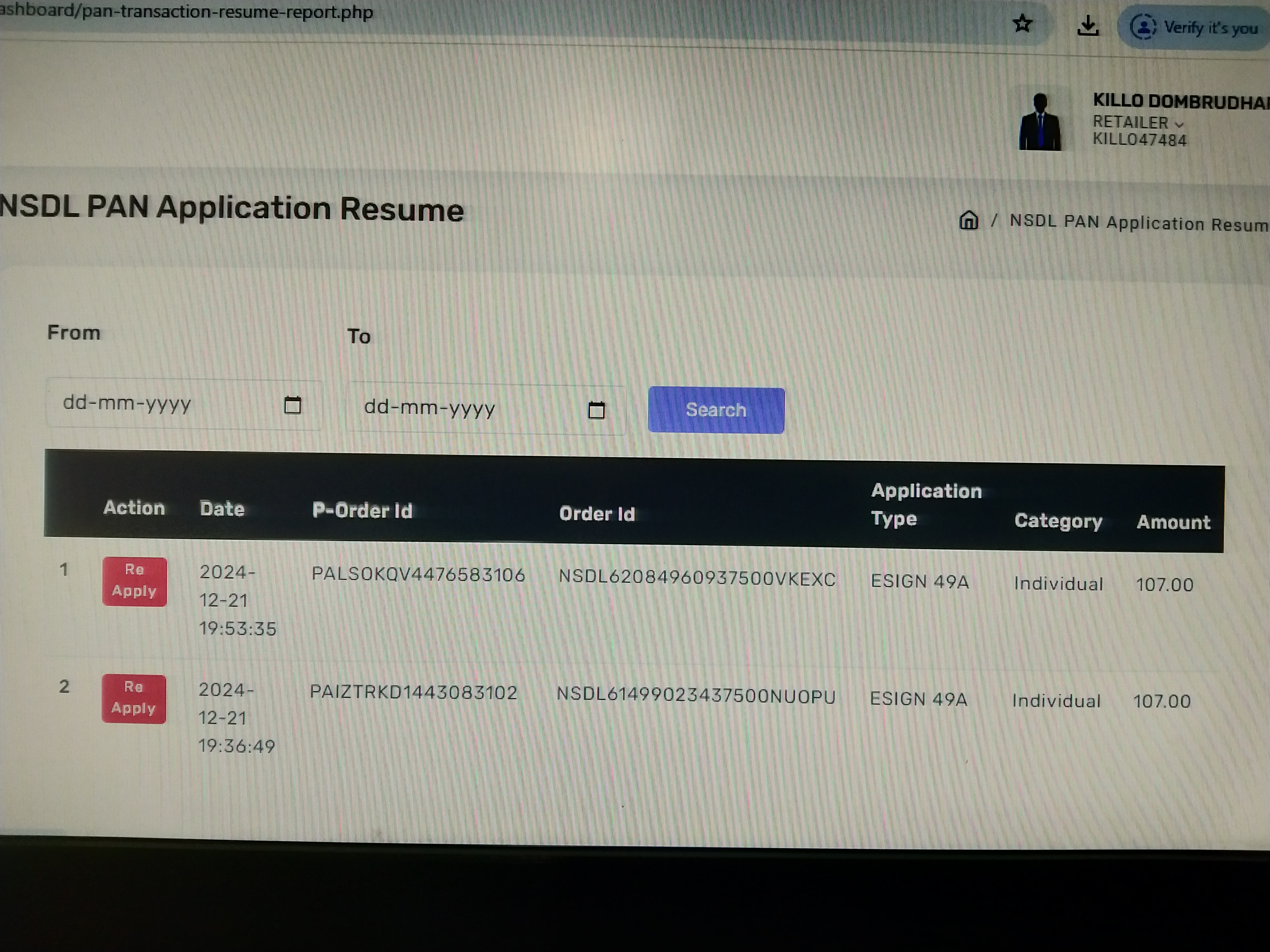Click the Order Id column header
This screenshot has width=1270, height=952.
pyautogui.click(x=597, y=514)
